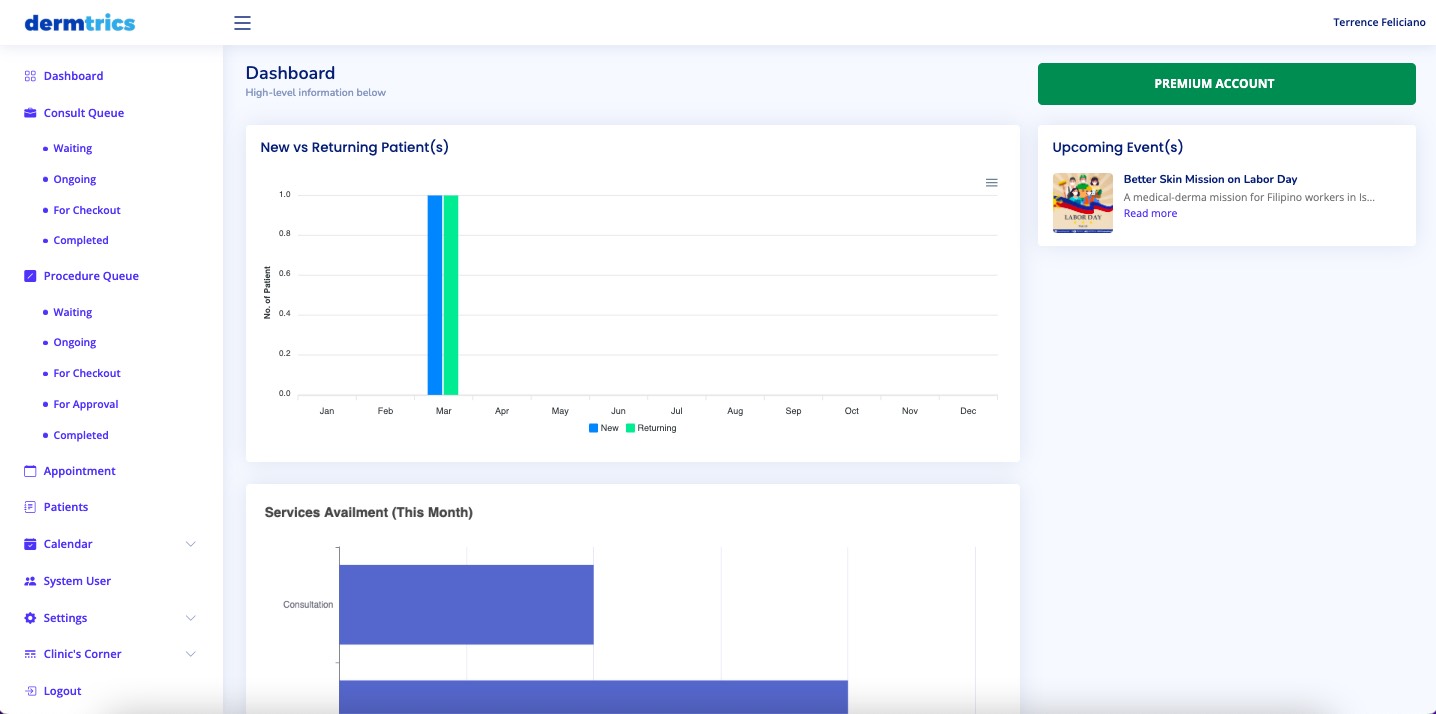Open Procedure Queue Completed list
This screenshot has width=1436, height=714.
pos(80,435)
